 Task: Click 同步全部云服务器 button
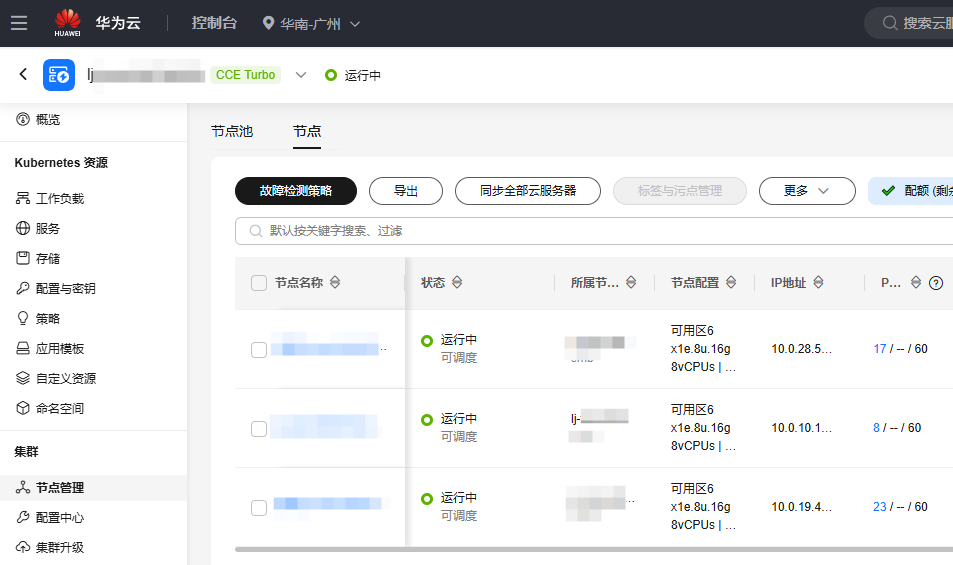pos(528,191)
